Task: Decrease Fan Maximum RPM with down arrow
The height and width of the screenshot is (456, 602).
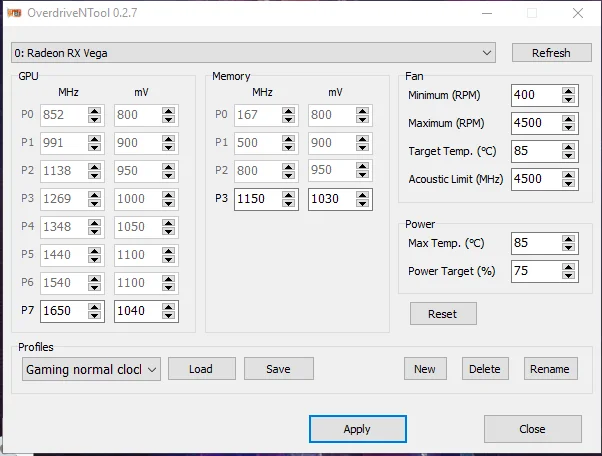Action: 569,128
